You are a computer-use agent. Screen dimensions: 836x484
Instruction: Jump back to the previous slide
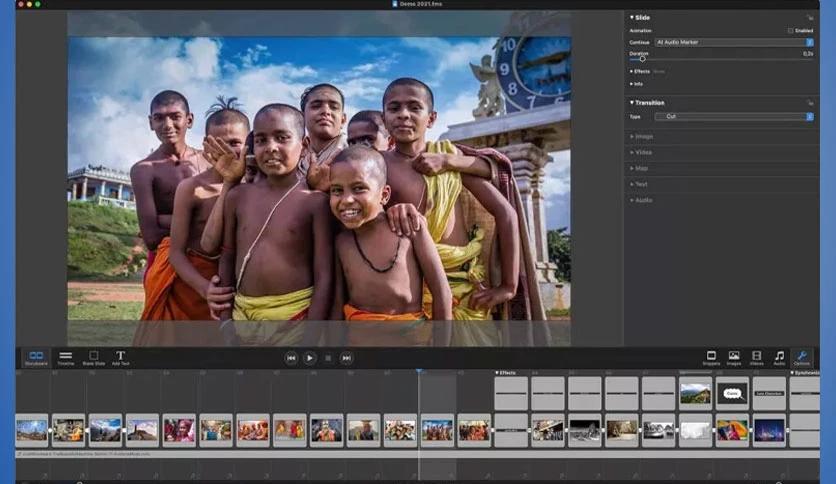pos(291,358)
